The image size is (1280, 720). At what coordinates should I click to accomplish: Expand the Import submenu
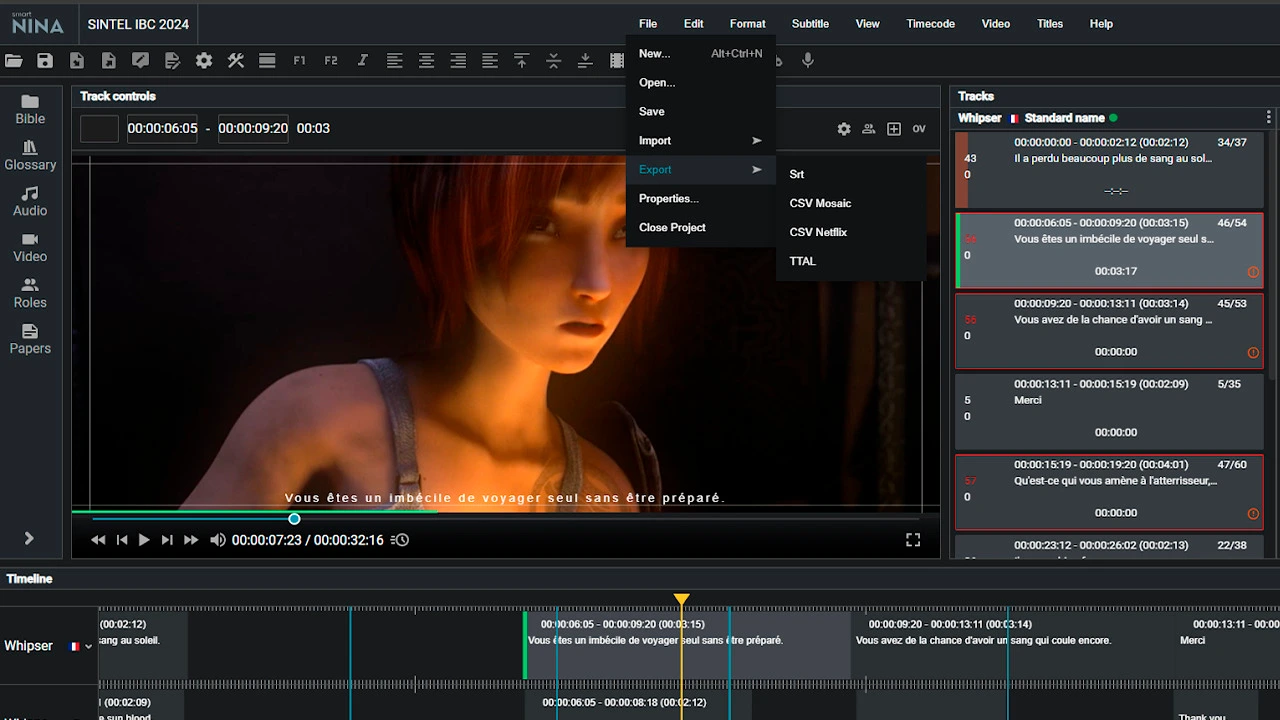[701, 141]
